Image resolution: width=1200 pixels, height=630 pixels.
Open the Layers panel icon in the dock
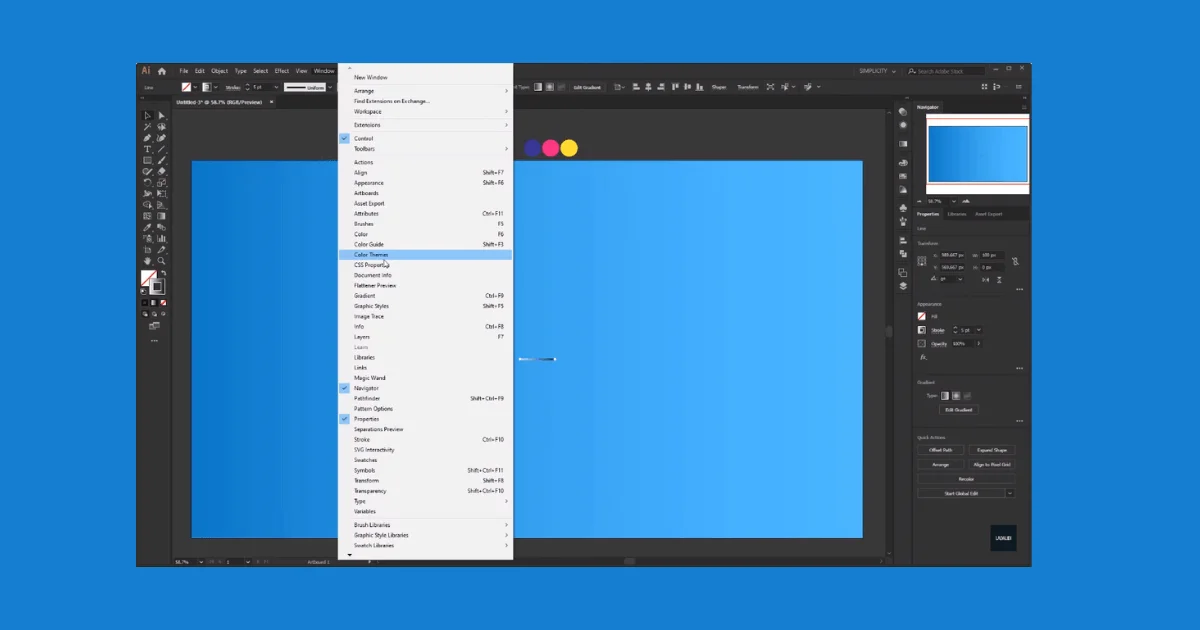903,285
